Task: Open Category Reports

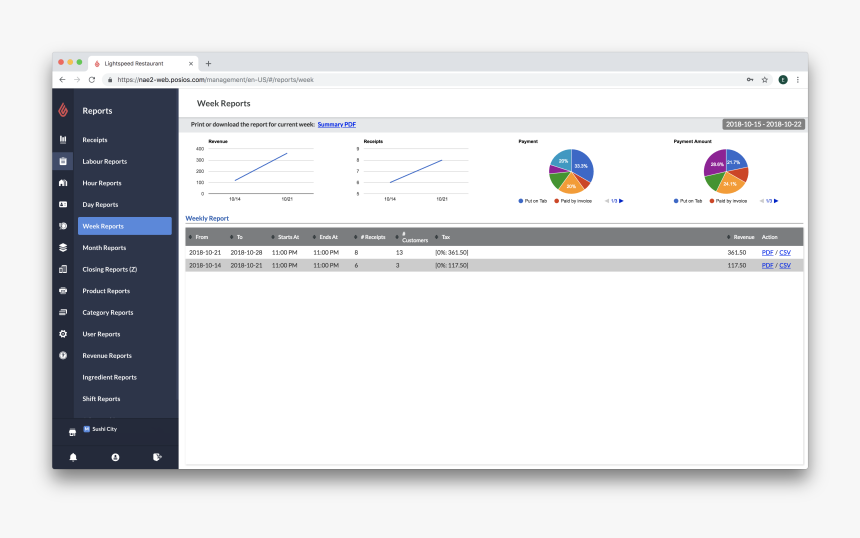Action: pos(108,313)
